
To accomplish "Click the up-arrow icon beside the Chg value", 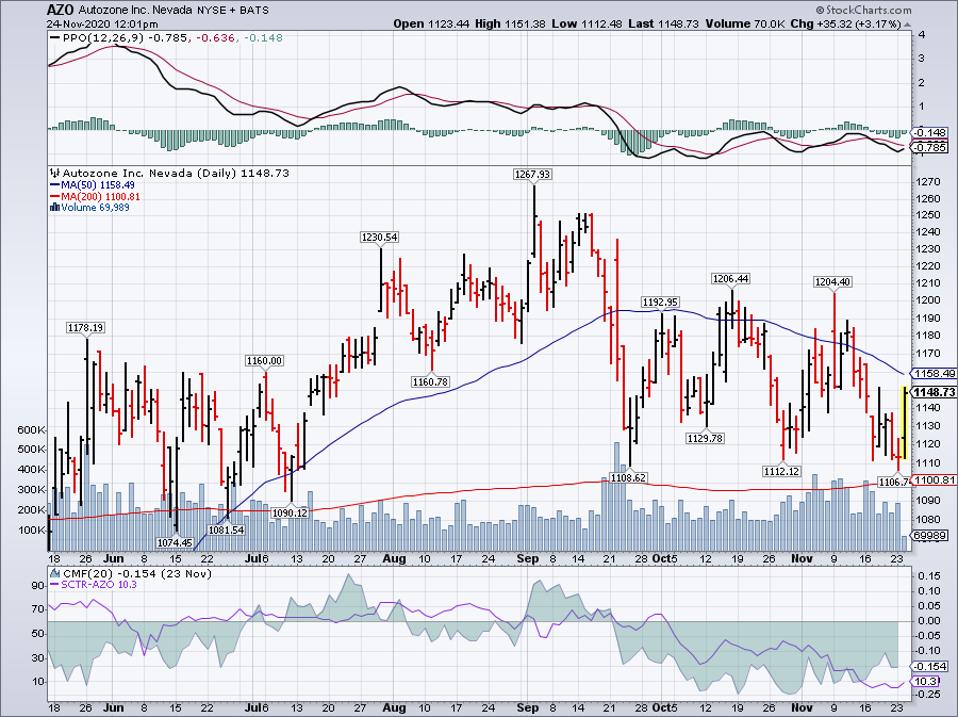I will (907, 24).
